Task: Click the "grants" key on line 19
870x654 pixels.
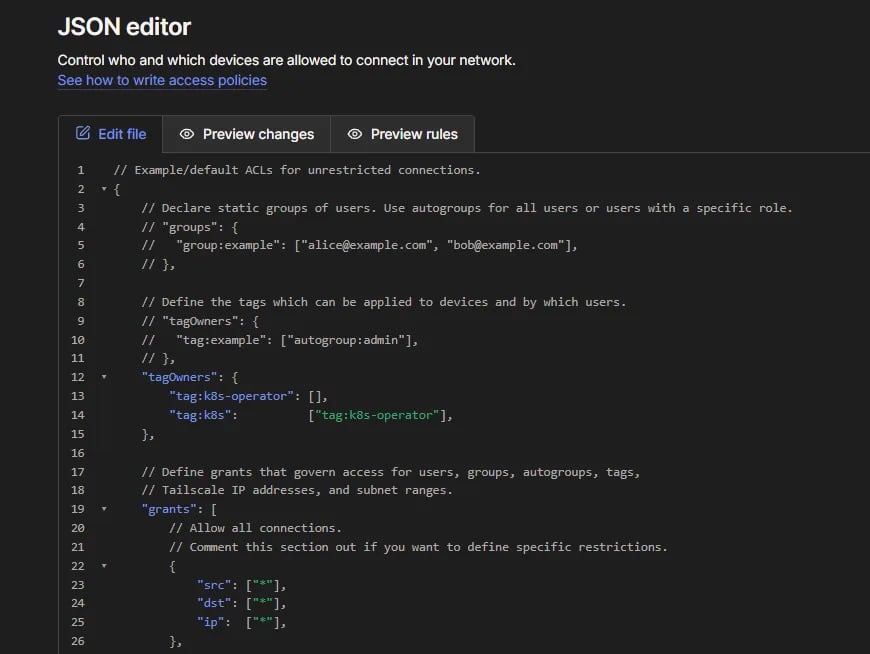Action: click(169, 509)
